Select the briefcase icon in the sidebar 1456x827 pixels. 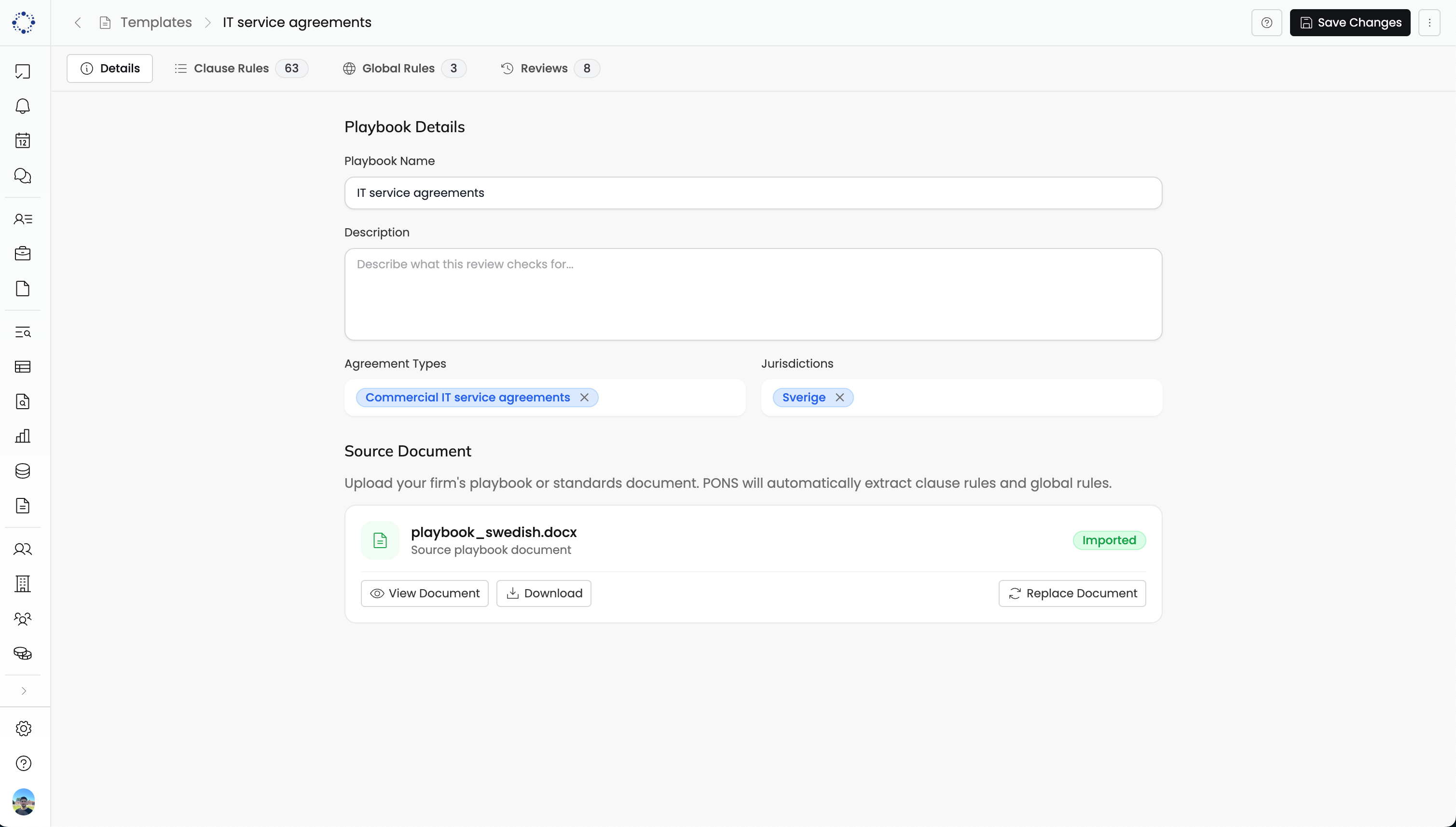[23, 253]
